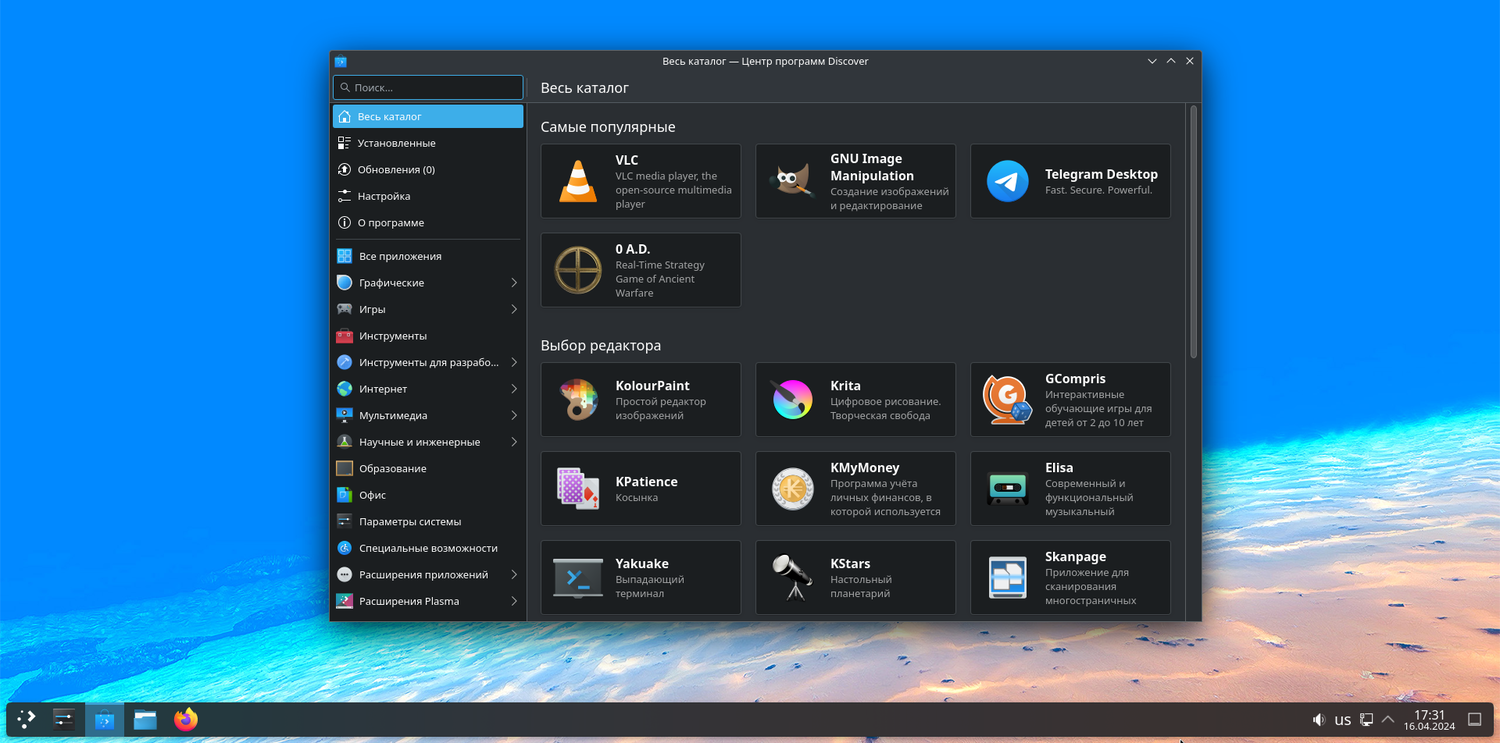
Task: Open the KMyMoney coin icon
Action: (793, 488)
